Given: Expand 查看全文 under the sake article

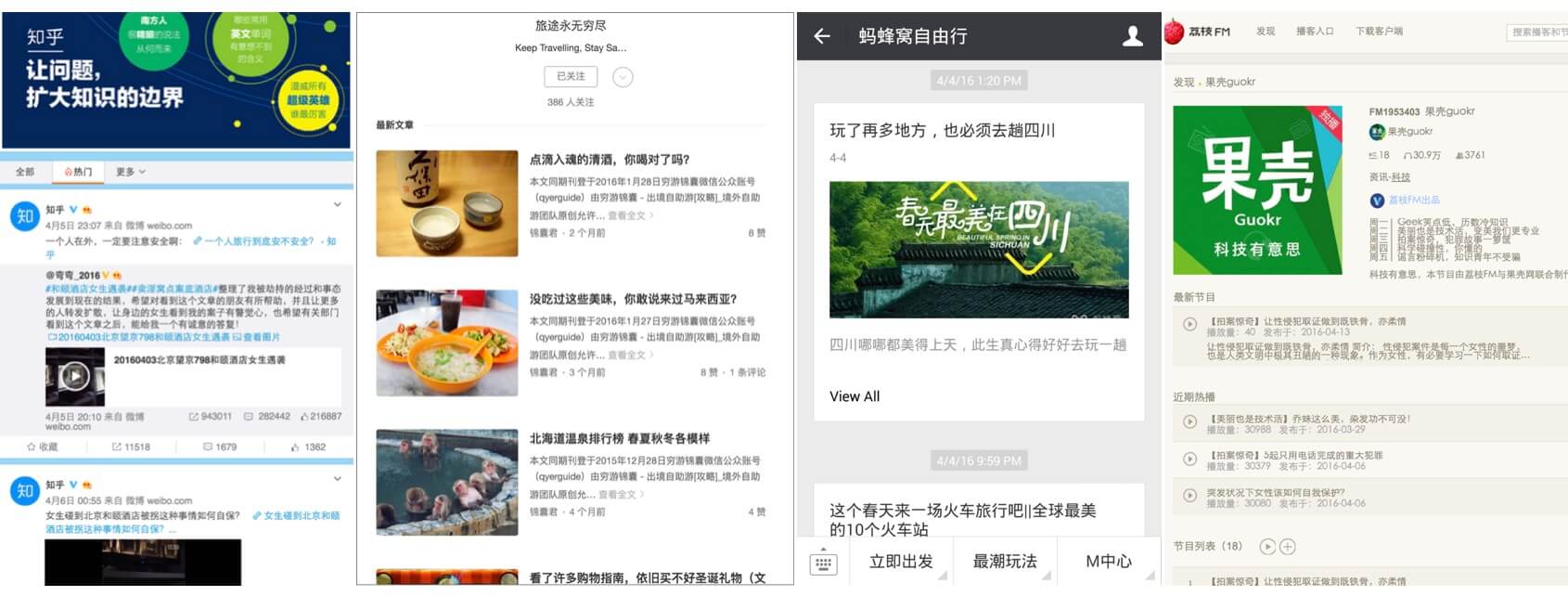Looking at the screenshot, I should click(630, 215).
